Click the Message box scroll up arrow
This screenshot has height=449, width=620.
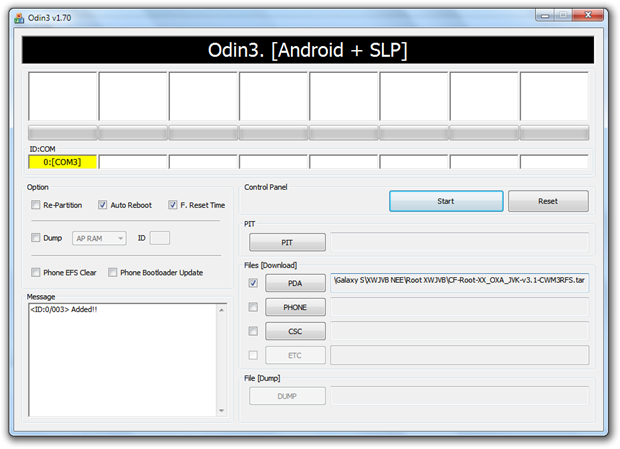coord(221,310)
